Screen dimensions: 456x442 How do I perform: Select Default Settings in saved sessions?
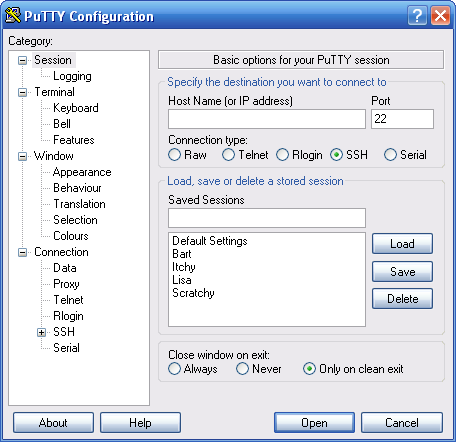coord(210,241)
